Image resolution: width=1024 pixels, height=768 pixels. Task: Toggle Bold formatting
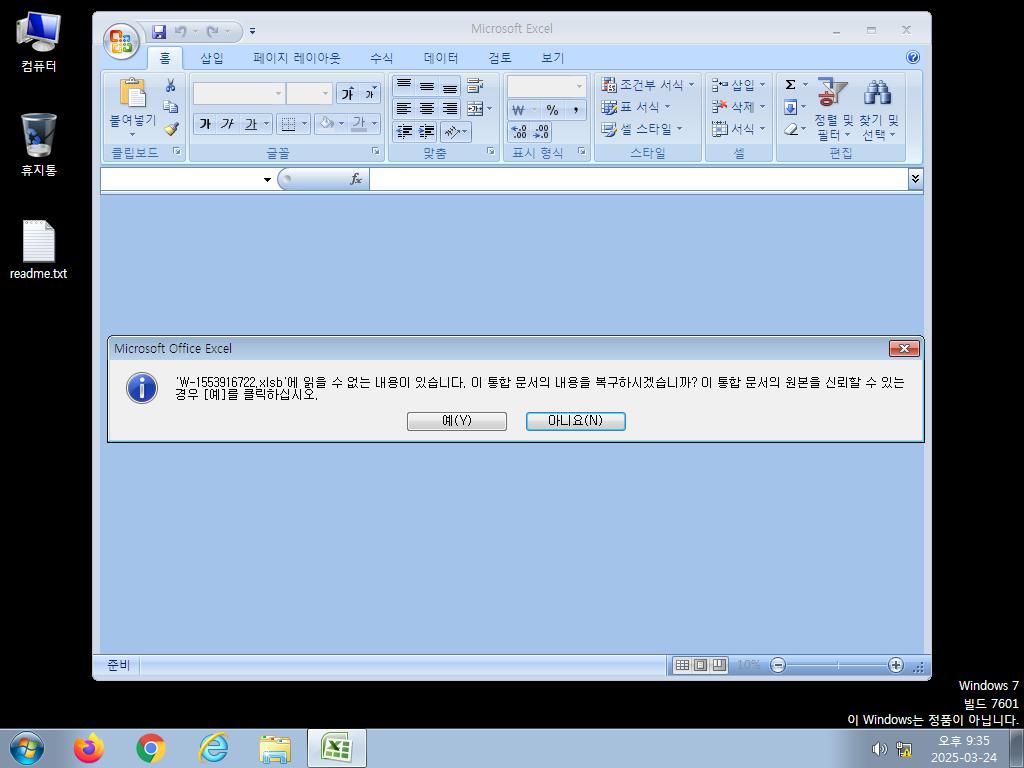205,123
